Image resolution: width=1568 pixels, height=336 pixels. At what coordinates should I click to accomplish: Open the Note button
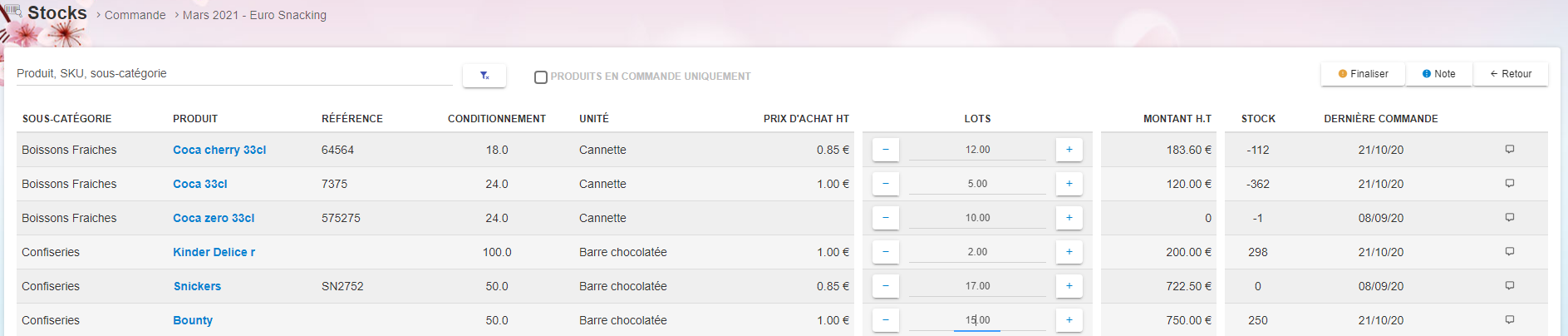1438,74
